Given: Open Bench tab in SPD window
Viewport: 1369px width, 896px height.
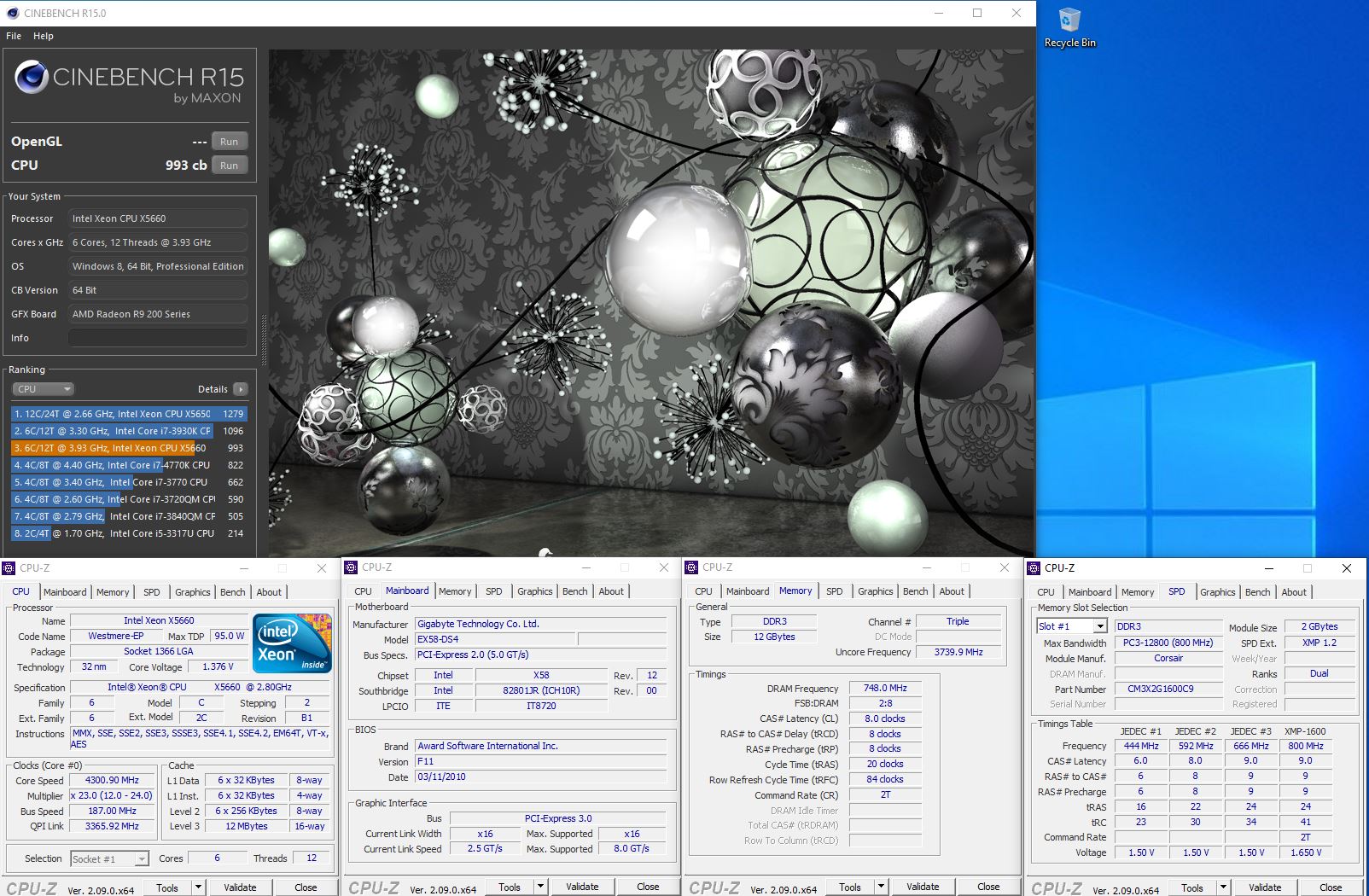Looking at the screenshot, I should click(x=1257, y=592).
